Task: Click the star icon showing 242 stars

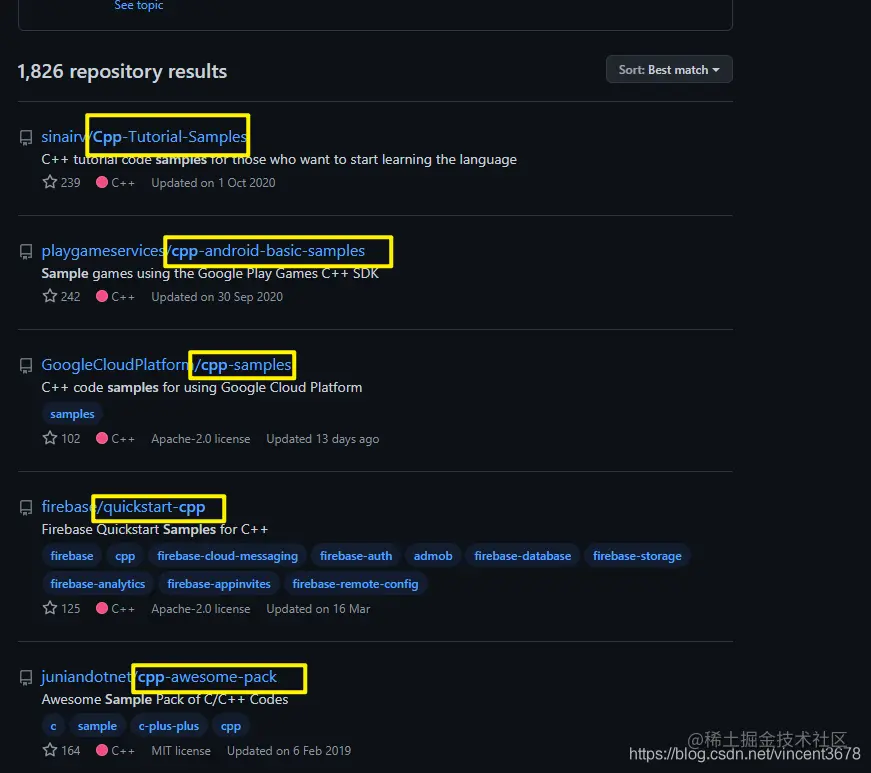Action: (50, 296)
